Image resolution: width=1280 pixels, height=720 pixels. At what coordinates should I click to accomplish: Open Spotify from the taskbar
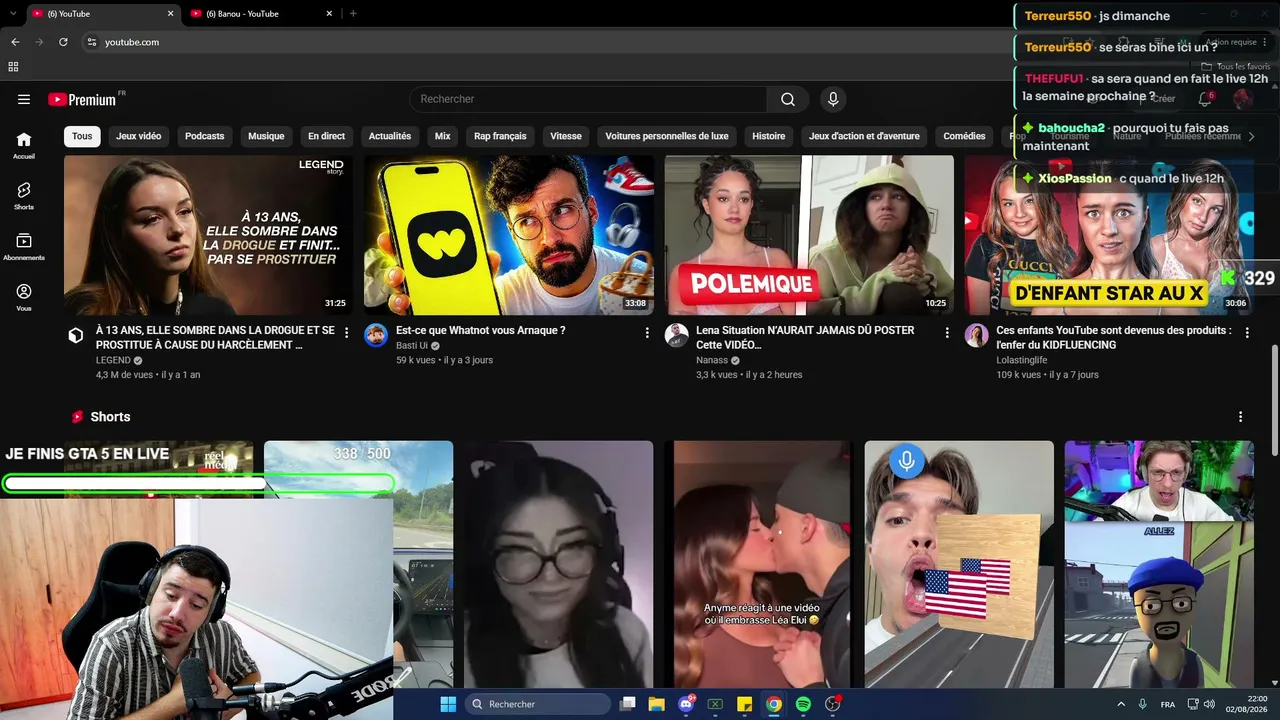tap(803, 704)
